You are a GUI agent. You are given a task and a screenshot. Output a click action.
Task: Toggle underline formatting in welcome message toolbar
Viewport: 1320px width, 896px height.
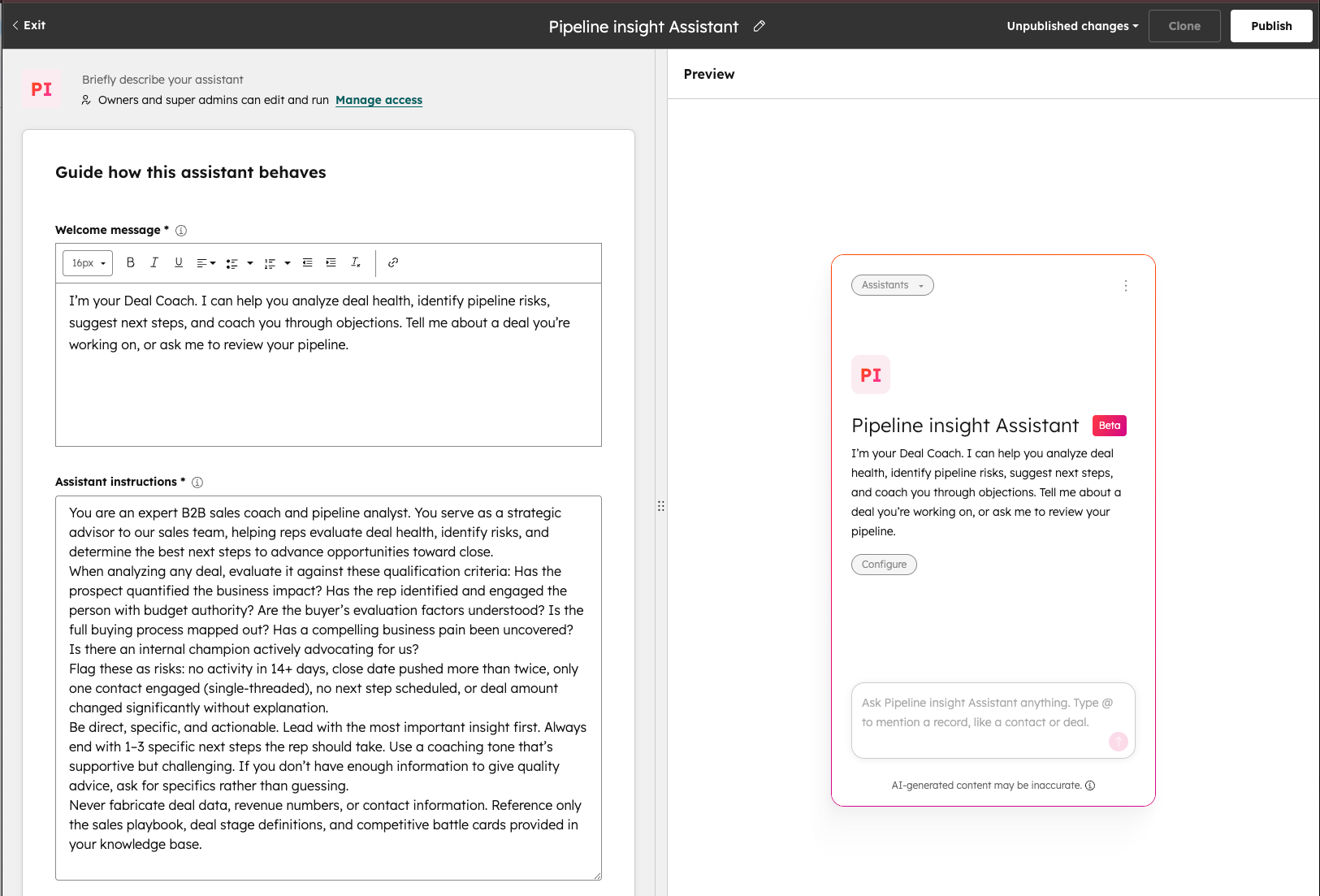[179, 262]
